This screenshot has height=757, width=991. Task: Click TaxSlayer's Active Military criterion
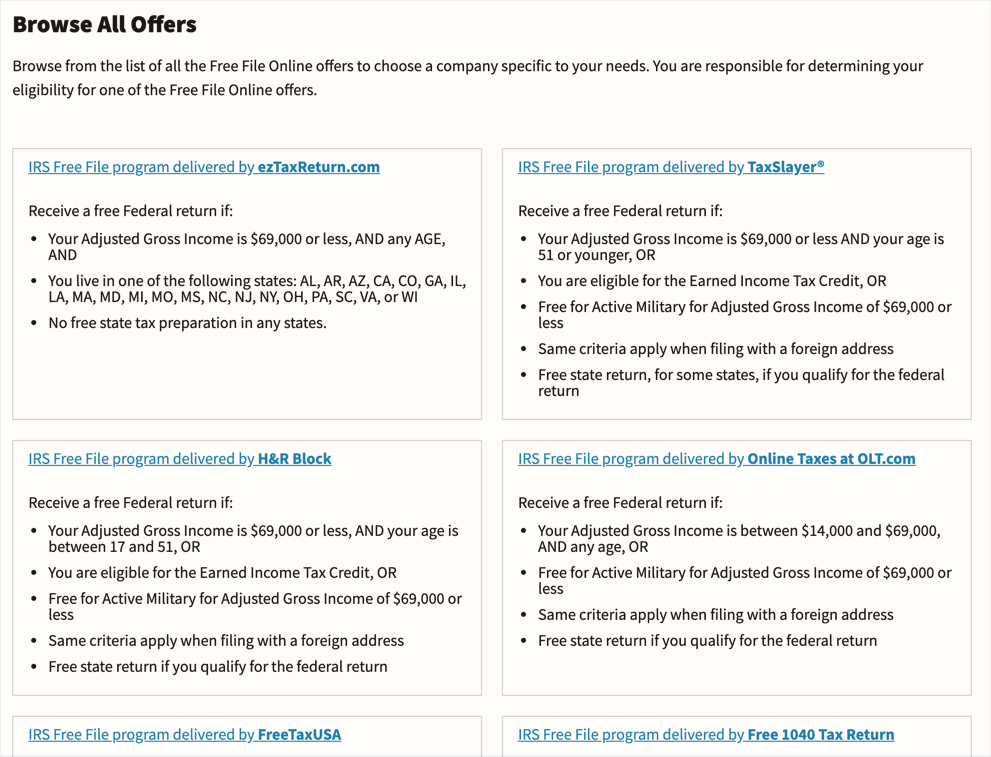[745, 315]
